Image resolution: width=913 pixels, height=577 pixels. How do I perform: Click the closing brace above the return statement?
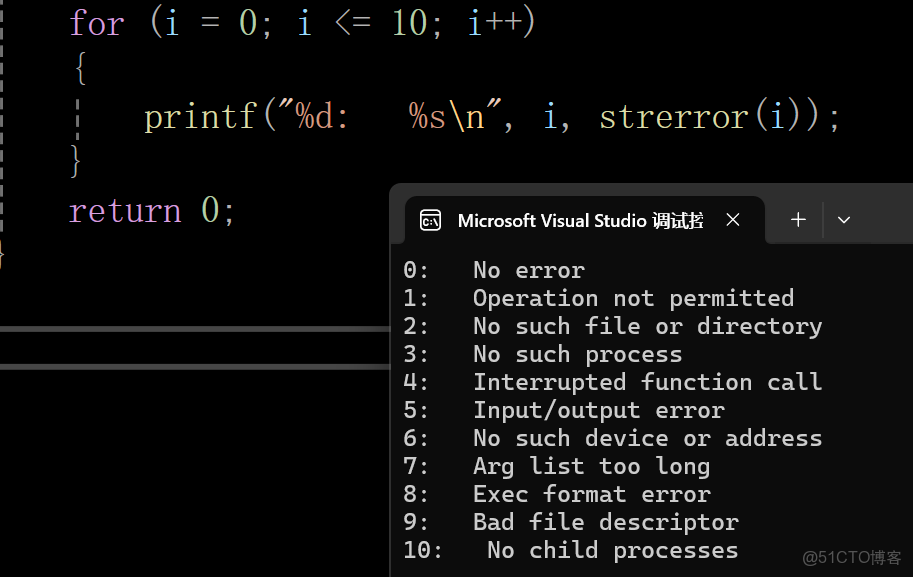point(76,161)
